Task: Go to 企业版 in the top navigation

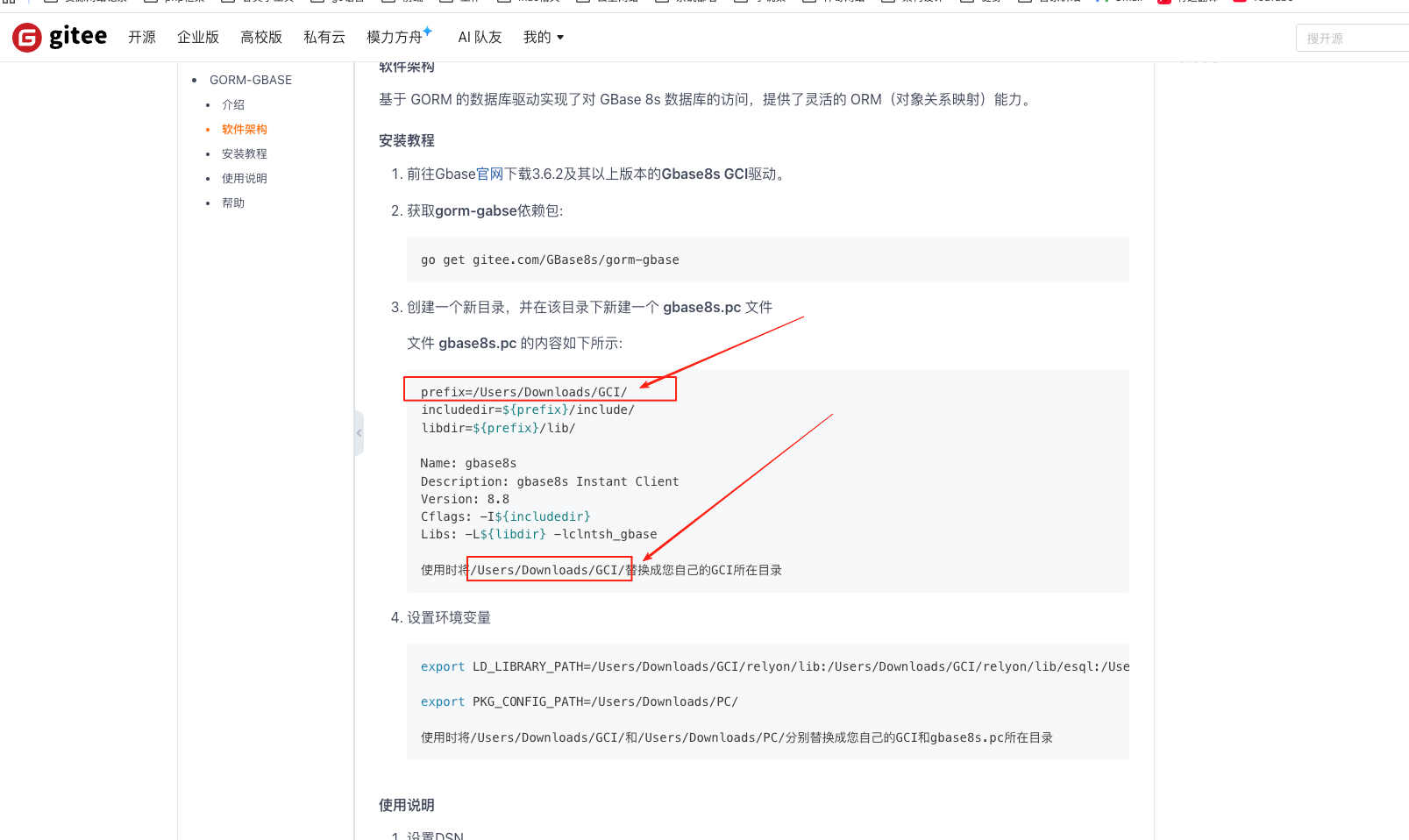Action: coord(198,37)
